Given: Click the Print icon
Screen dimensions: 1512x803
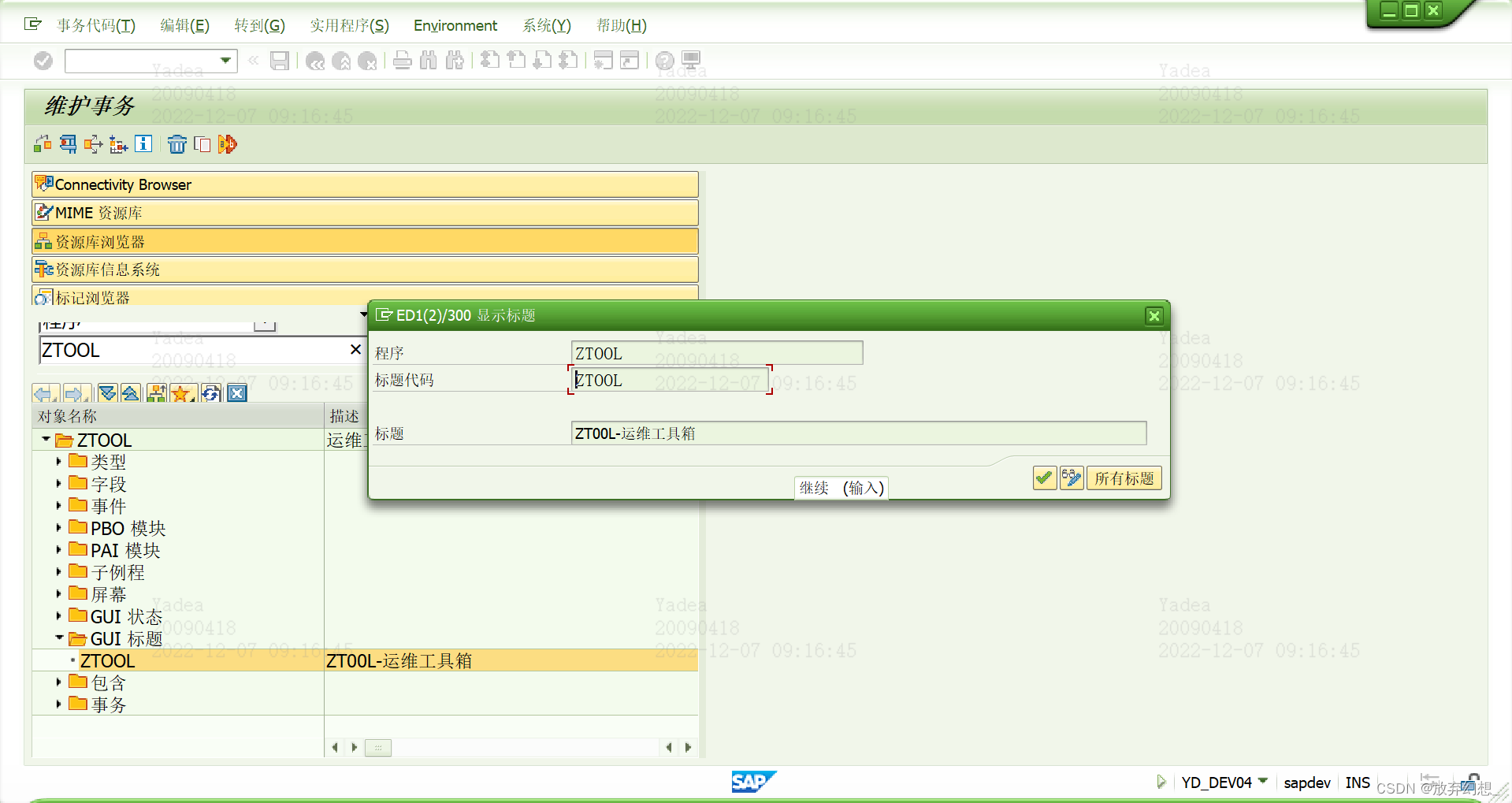Looking at the screenshot, I should coord(403,61).
